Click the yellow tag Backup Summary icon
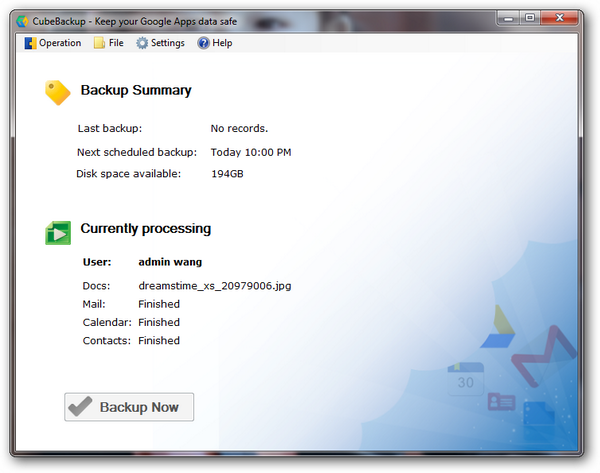The image size is (600, 473). (x=57, y=92)
